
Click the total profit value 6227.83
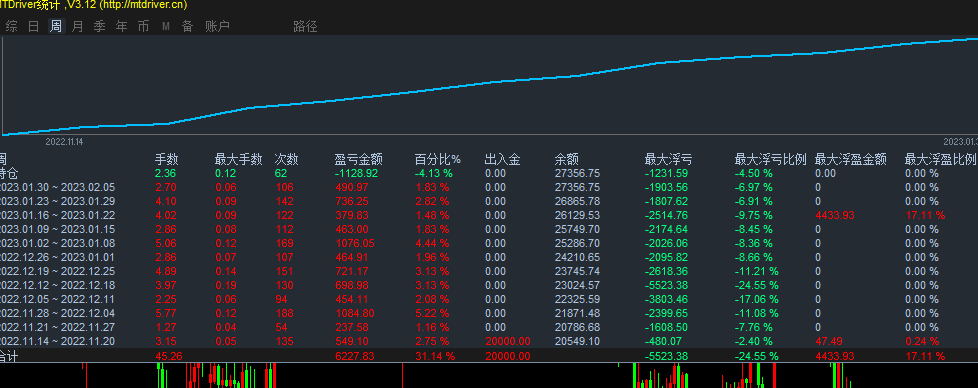[354, 356]
